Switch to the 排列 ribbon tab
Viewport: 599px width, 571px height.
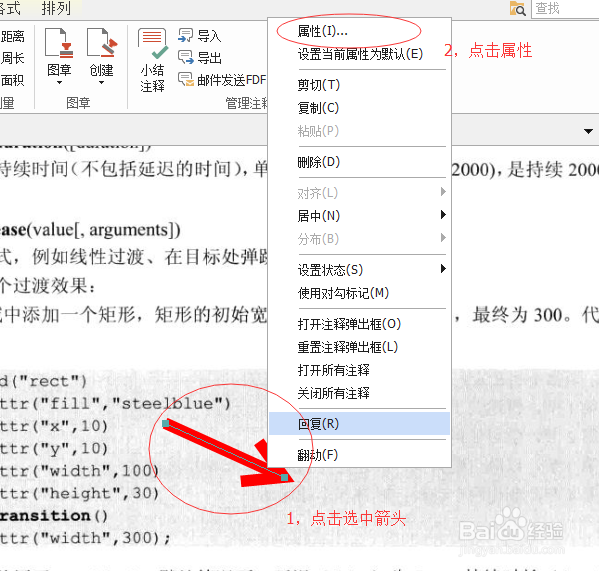coord(56,8)
